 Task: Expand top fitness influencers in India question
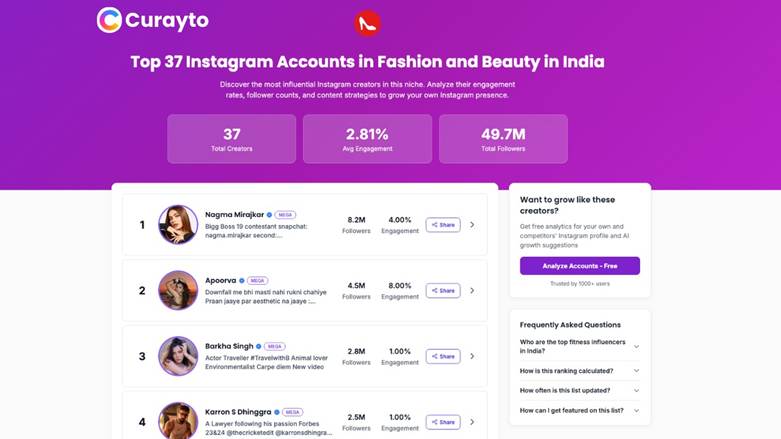click(636, 347)
